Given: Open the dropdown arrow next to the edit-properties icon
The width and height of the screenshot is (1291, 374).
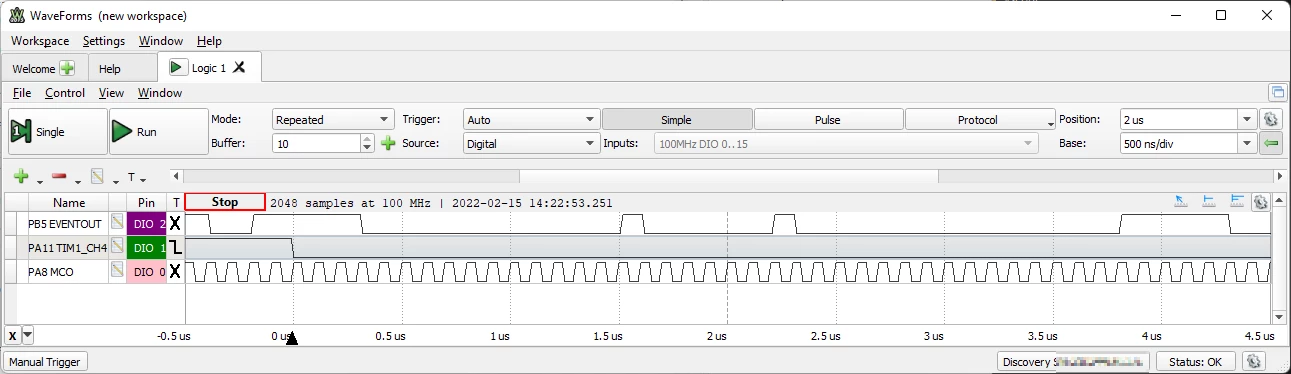Looking at the screenshot, I should 115,181.
